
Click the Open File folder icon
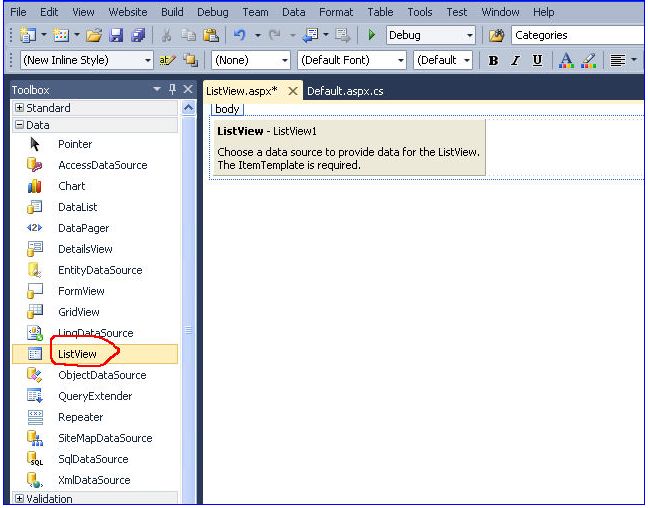94,36
